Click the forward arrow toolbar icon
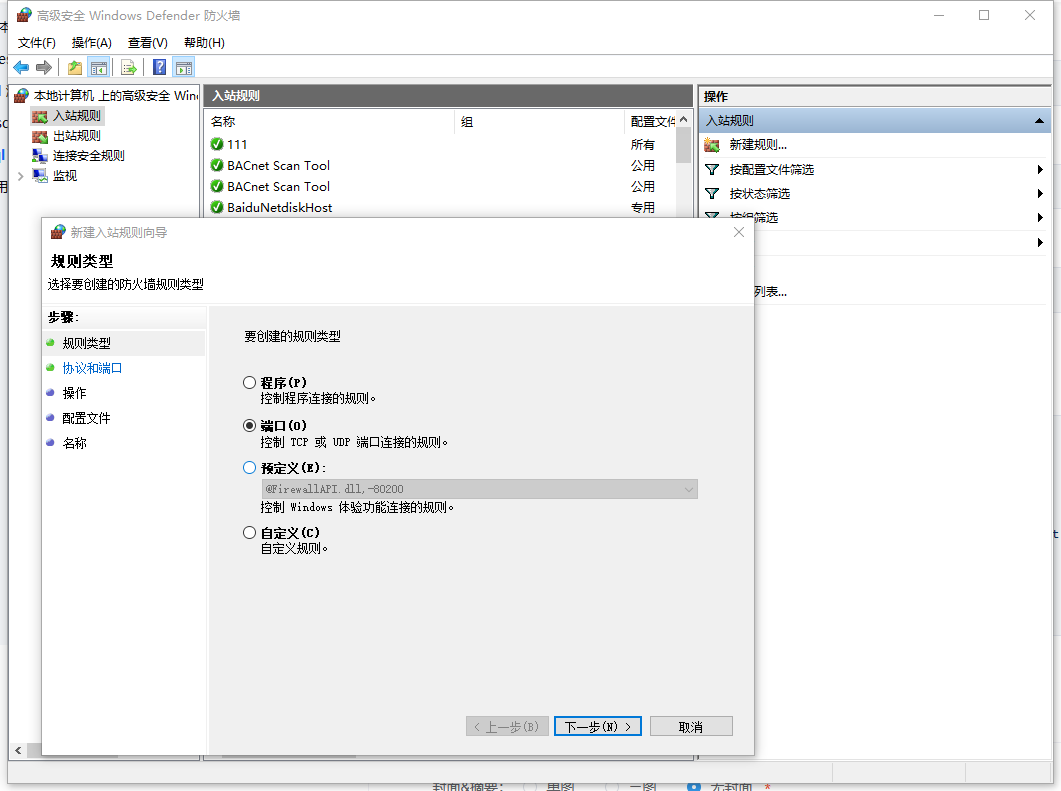1061x791 pixels. coord(44,68)
